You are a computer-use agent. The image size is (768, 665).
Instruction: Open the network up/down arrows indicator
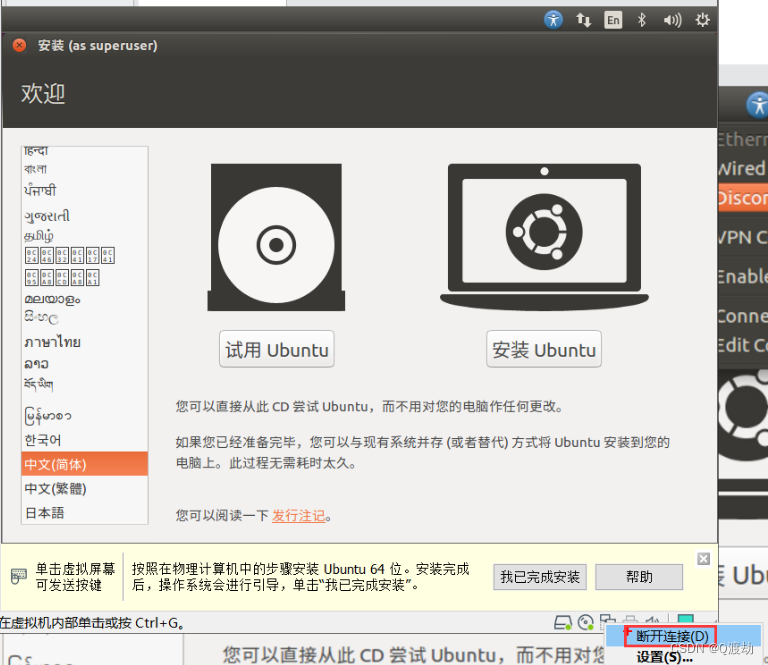pos(583,20)
